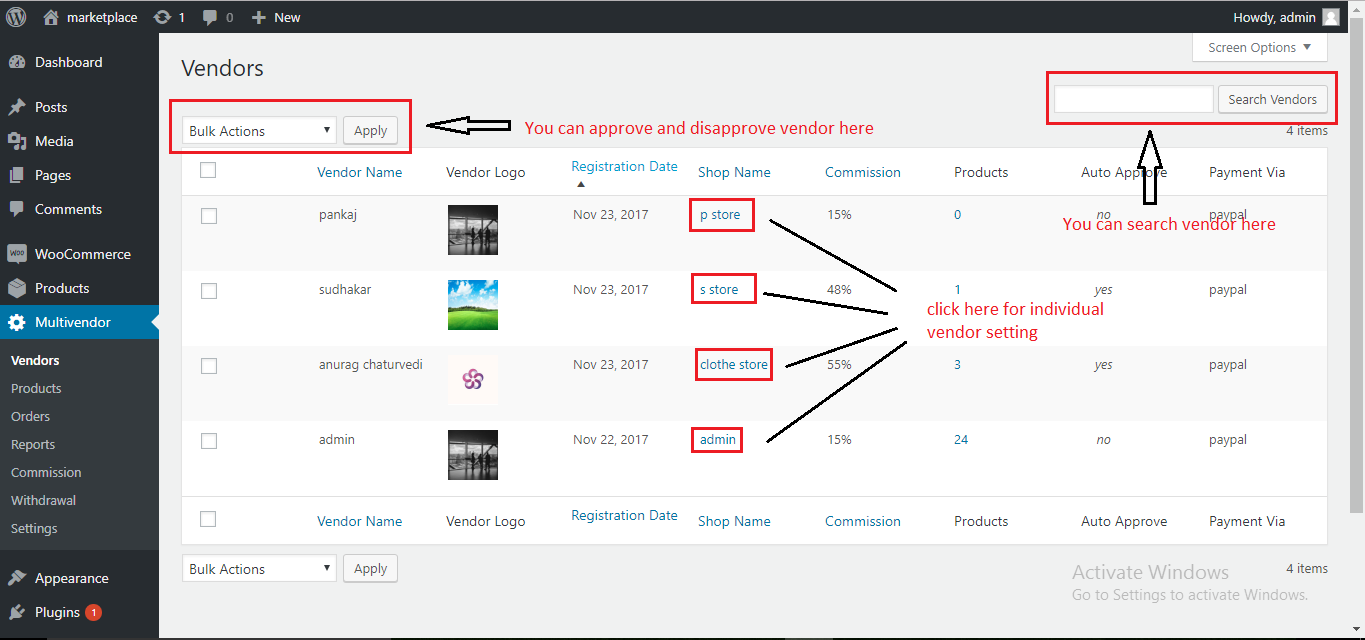Screen dimensions: 1365x640
Task: Click anurag chaturvedi's products count 3
Action: pos(957,365)
